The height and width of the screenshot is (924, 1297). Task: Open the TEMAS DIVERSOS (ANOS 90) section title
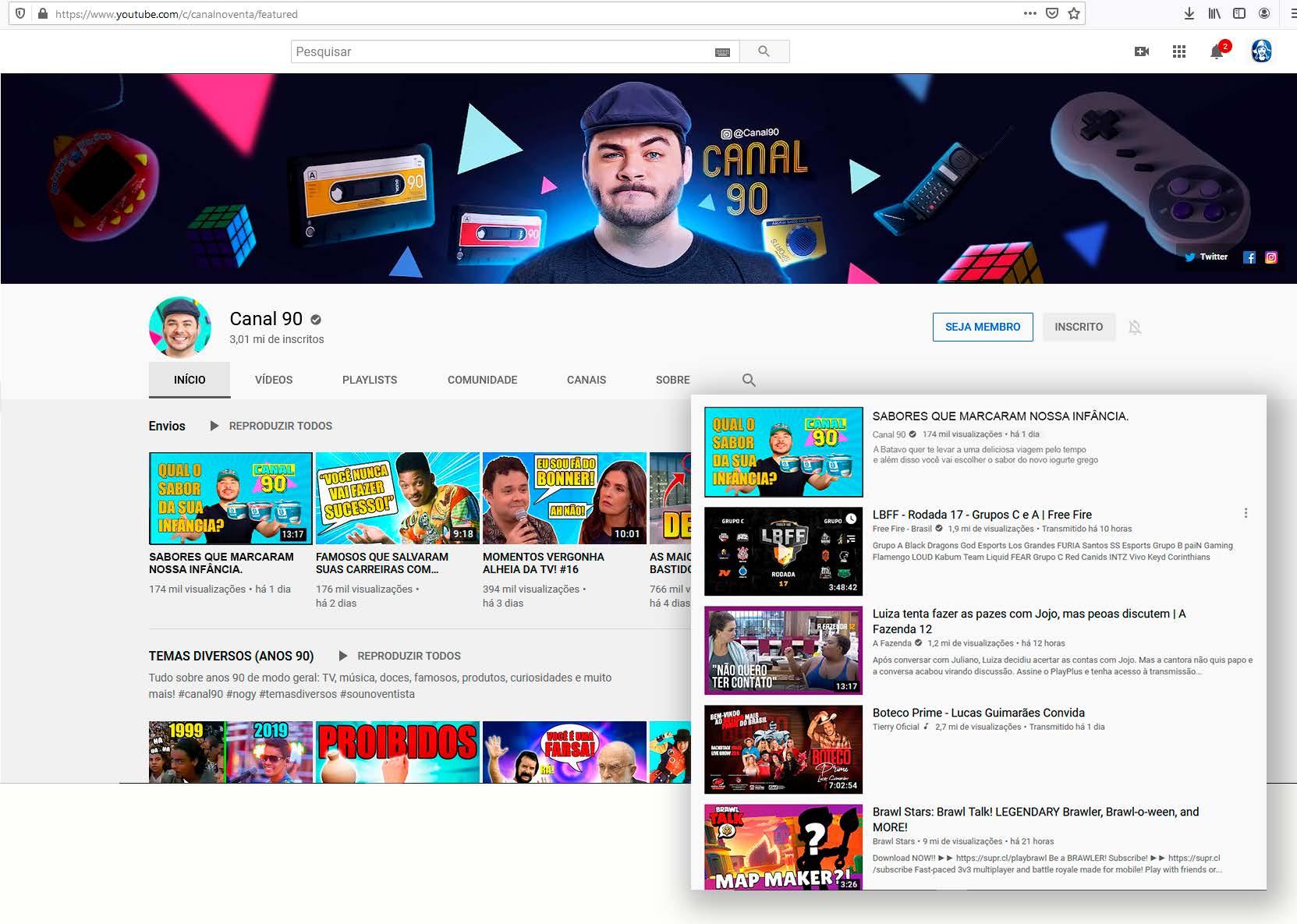click(232, 656)
